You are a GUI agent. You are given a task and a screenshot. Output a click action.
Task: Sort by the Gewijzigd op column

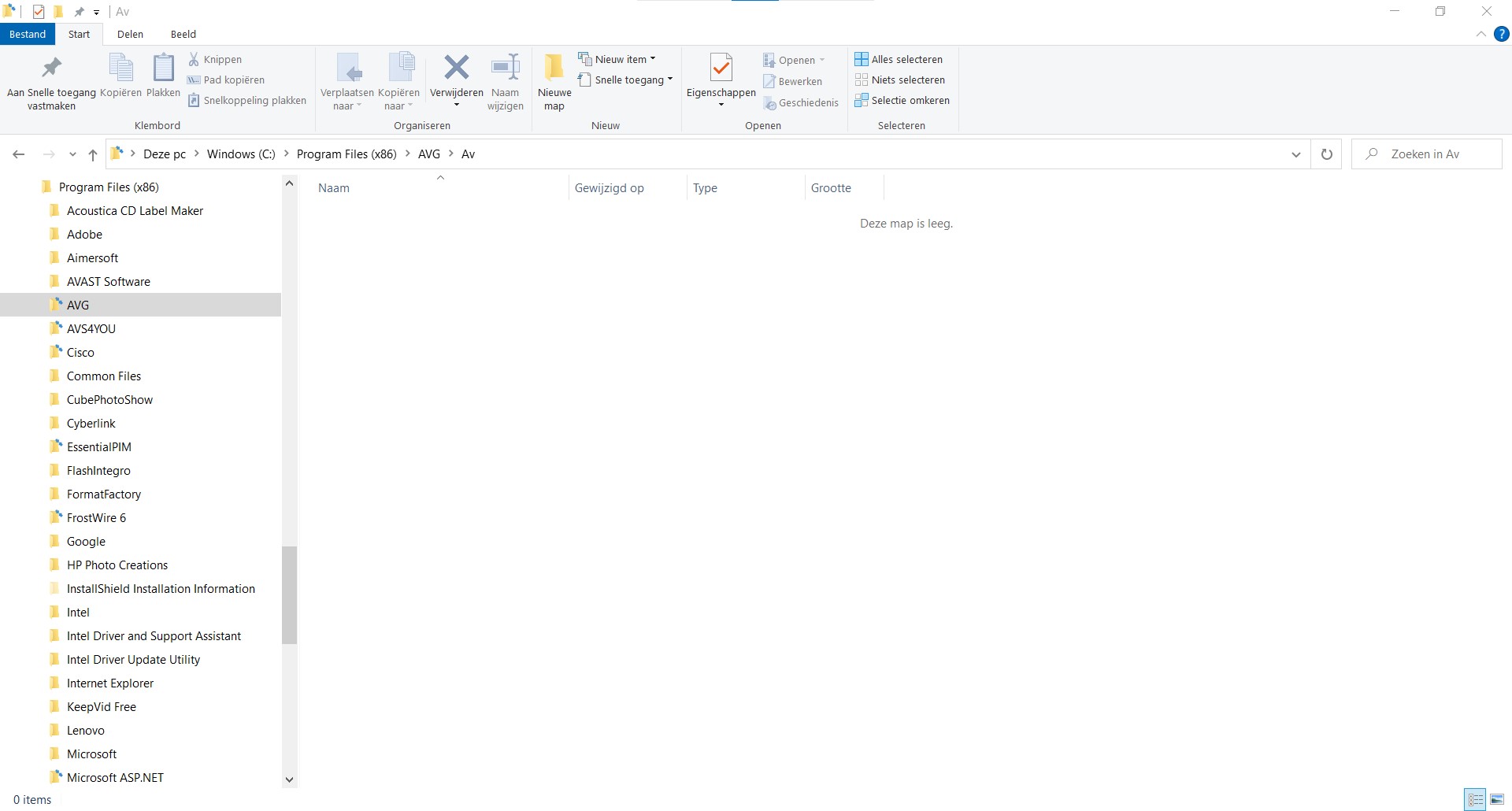[609, 188]
